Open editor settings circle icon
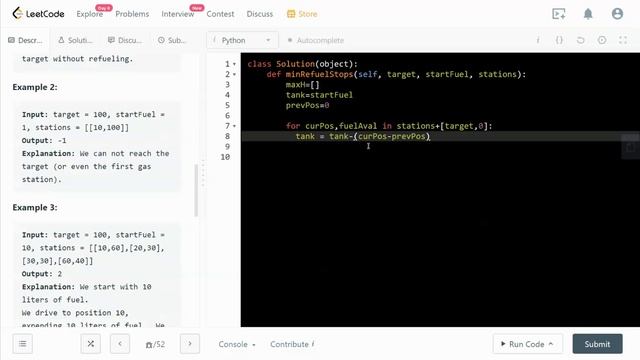 602,40
